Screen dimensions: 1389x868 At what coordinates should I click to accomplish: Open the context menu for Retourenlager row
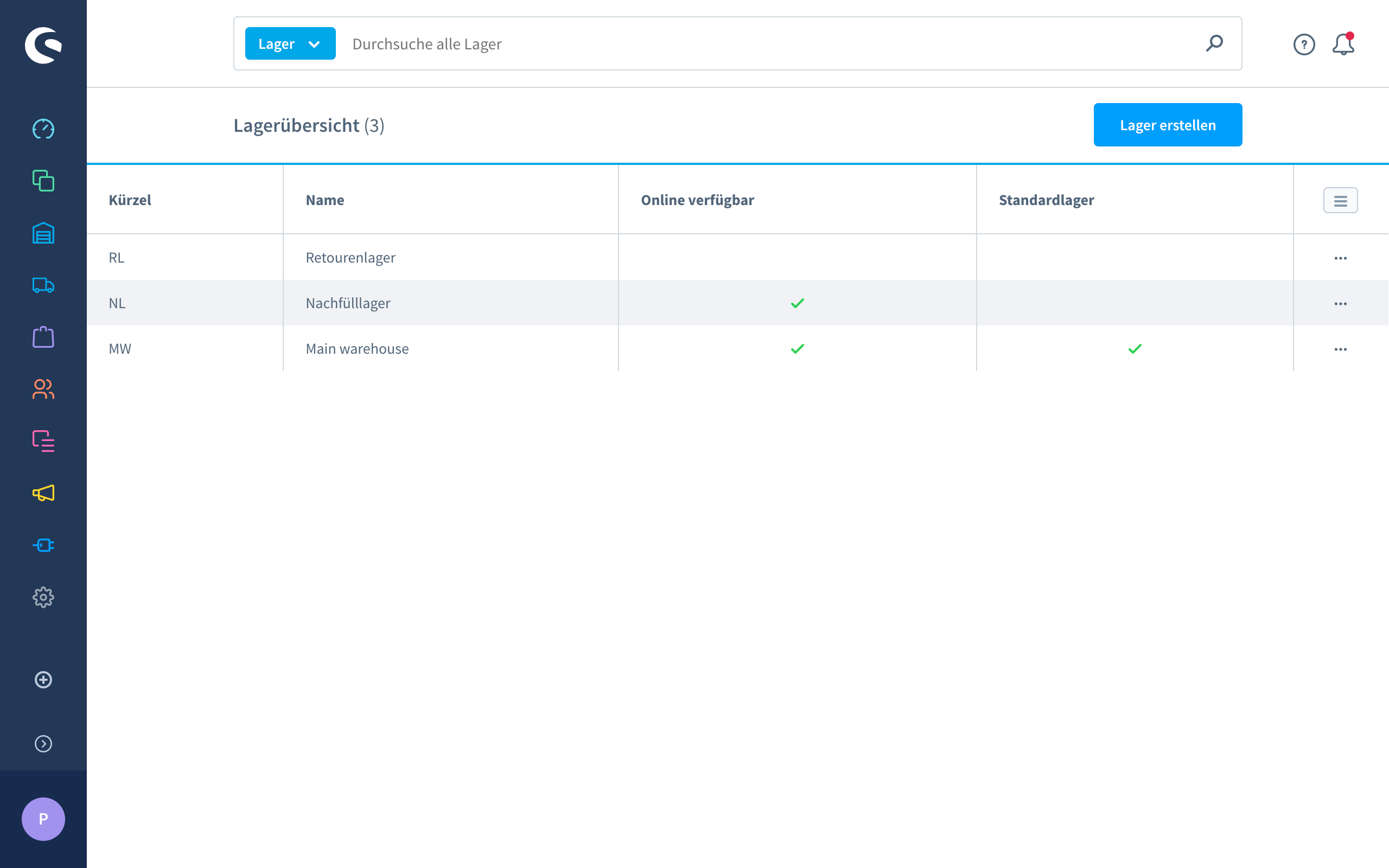point(1340,258)
